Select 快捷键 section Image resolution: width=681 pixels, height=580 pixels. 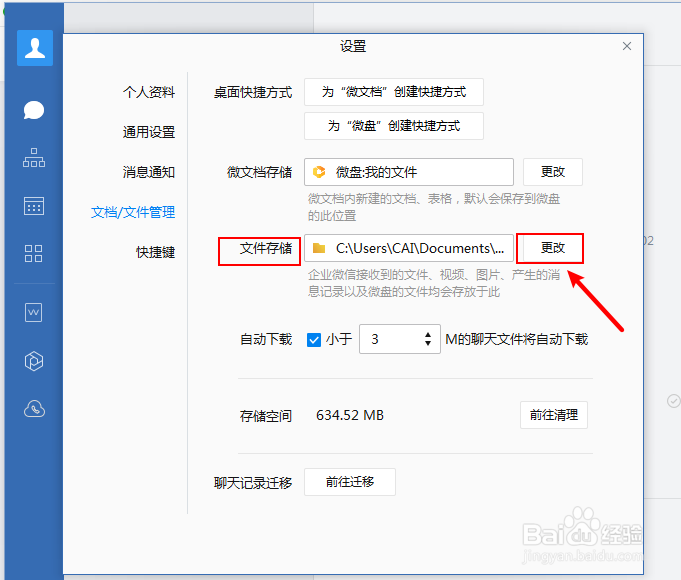coord(155,252)
